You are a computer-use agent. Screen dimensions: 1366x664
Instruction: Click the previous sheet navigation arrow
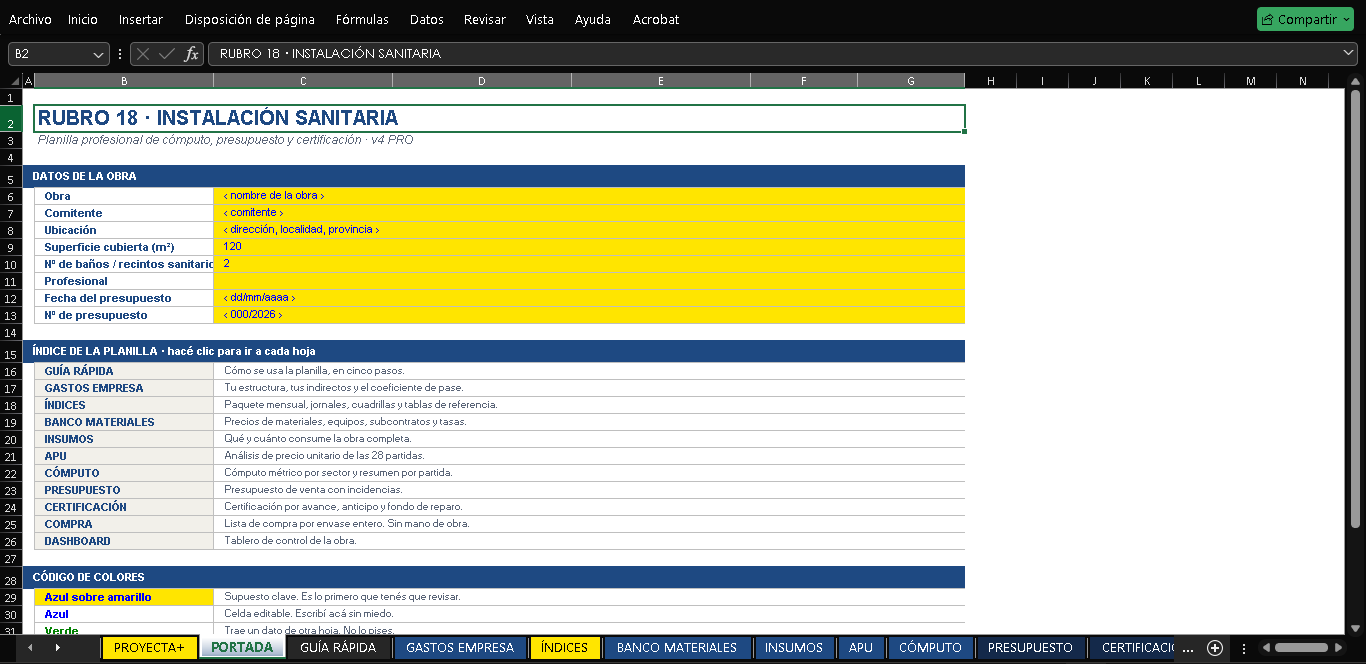point(30,648)
